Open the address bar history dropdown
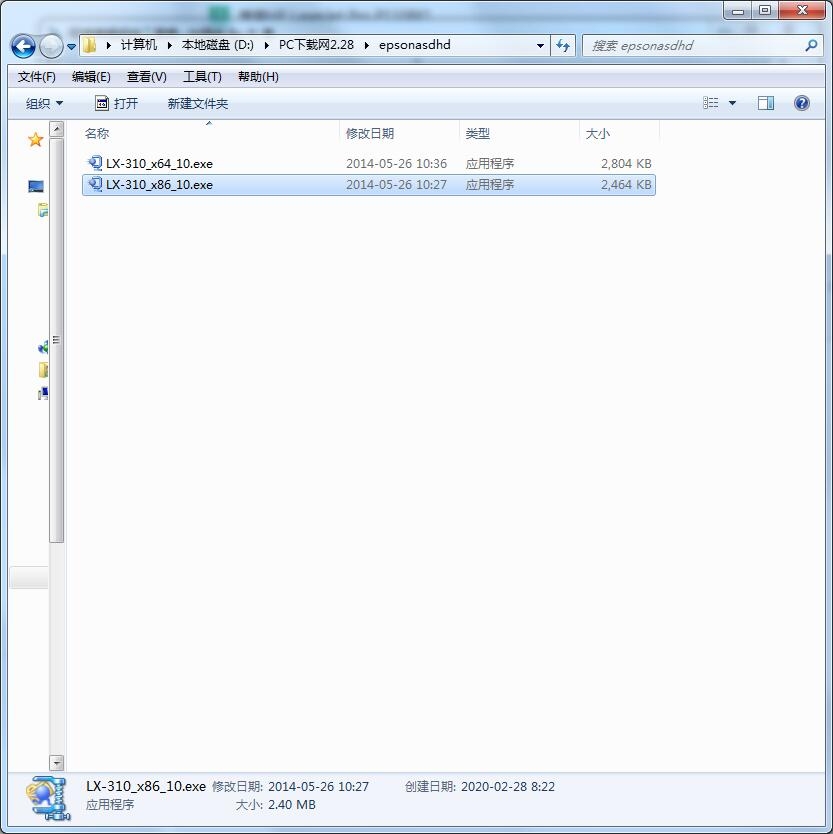Screen dimensions: 833x834 540,46
